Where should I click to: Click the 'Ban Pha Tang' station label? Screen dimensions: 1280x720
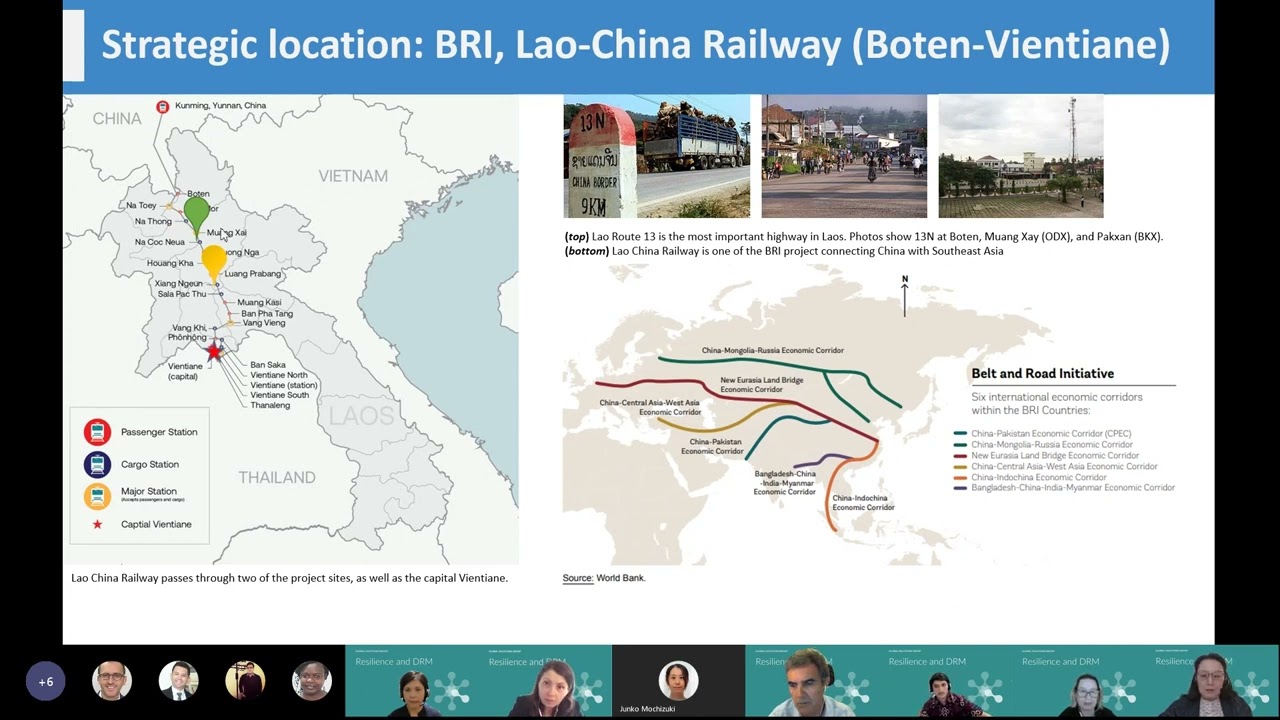coord(267,313)
